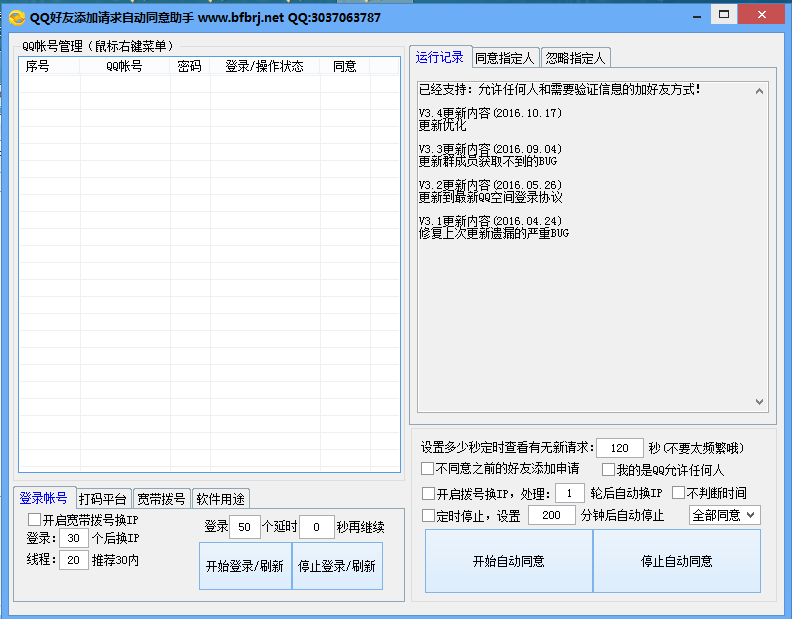792x619 pixels.
Task: Switch to the 运行记录 tab
Action: pos(439,57)
